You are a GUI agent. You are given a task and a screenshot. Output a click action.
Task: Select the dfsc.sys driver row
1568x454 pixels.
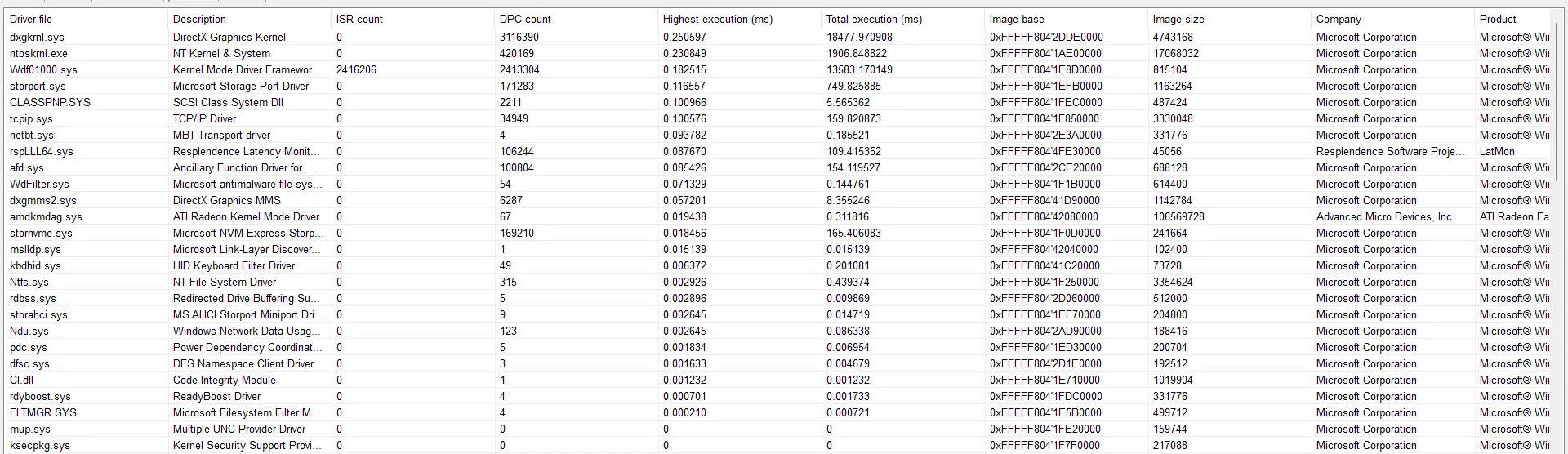click(x=777, y=363)
